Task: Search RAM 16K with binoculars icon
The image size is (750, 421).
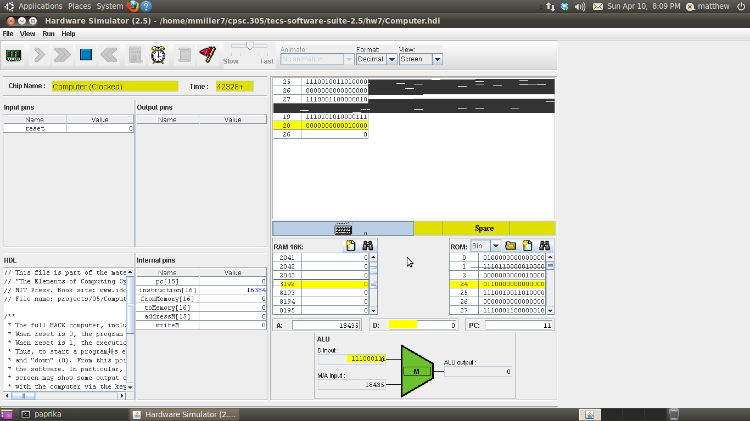Action: (x=368, y=245)
